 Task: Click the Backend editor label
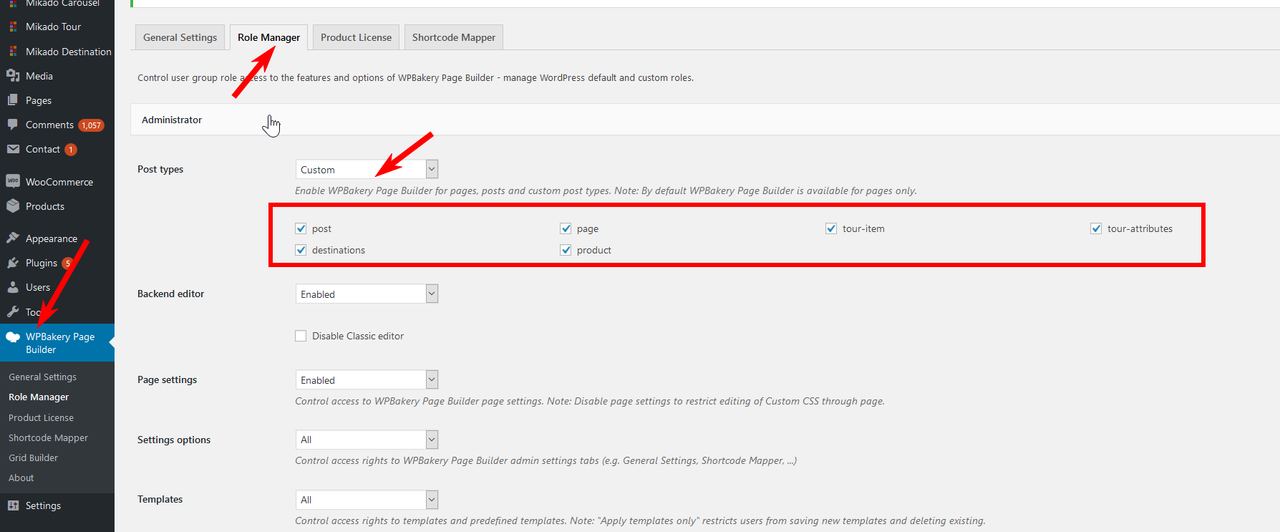[x=170, y=294]
